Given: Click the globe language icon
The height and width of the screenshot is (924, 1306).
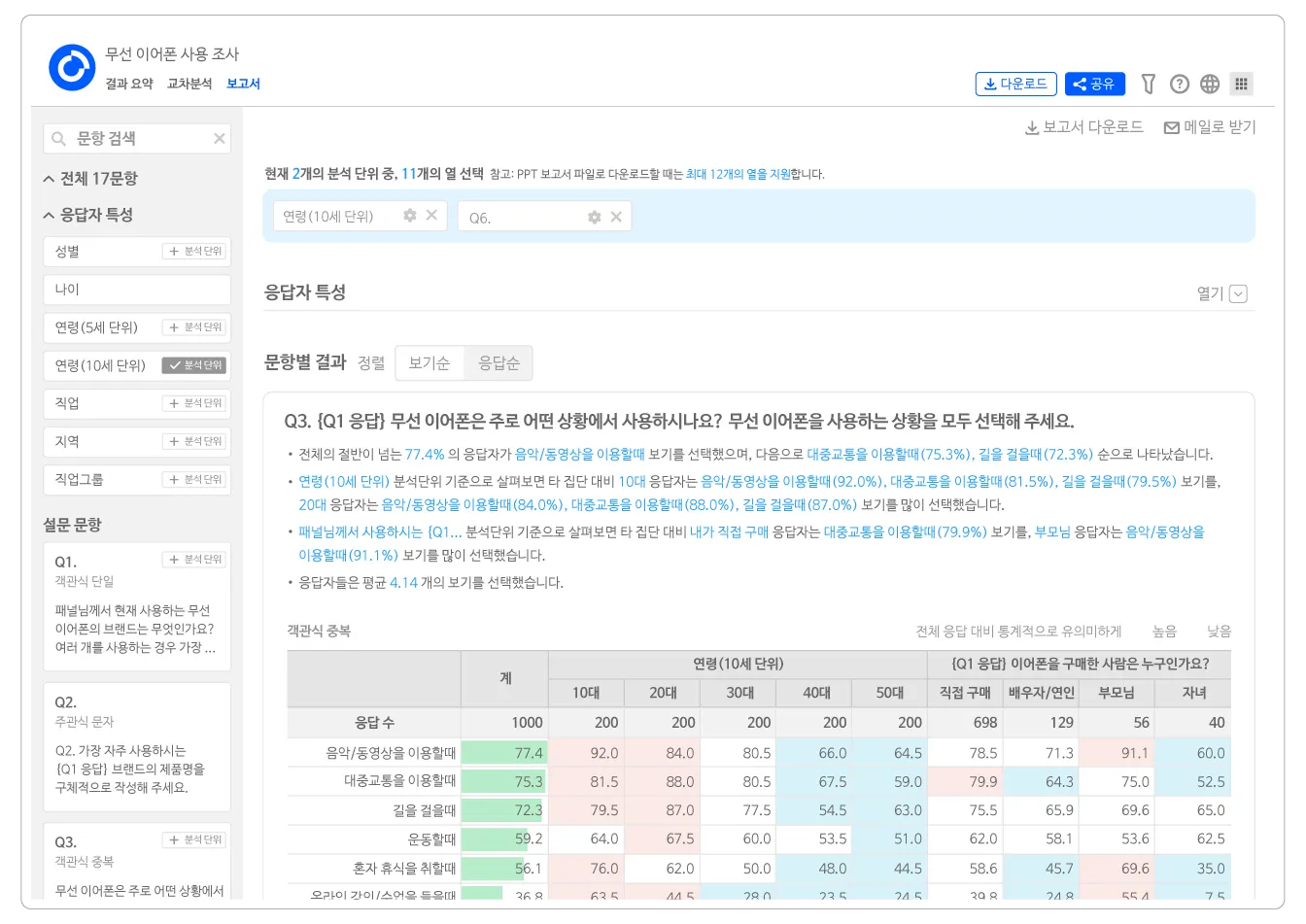Looking at the screenshot, I should (1210, 84).
